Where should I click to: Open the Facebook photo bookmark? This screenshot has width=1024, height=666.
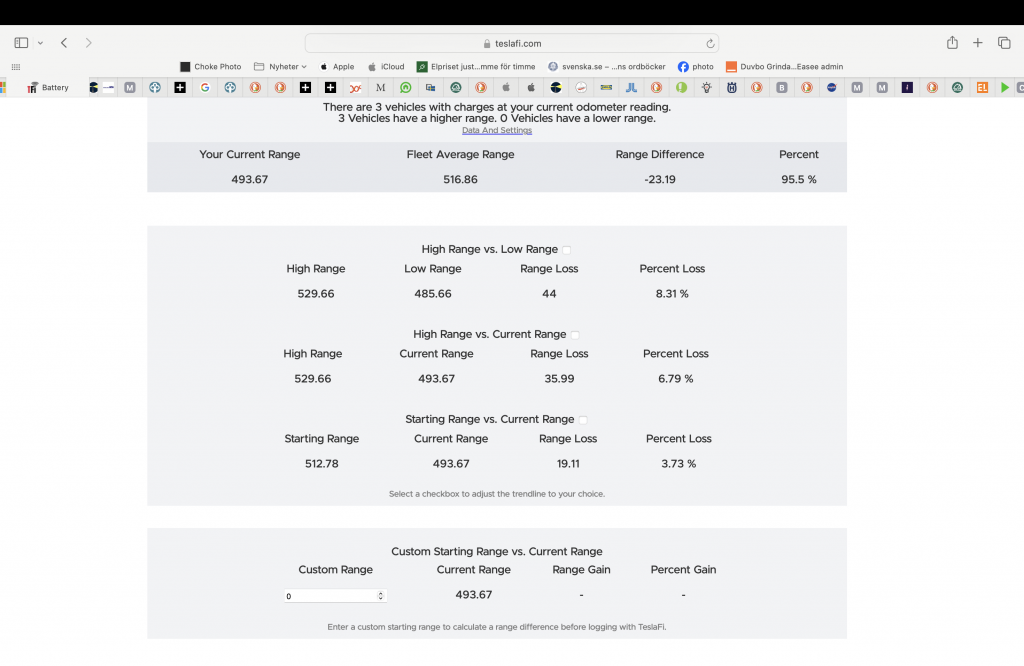pyautogui.click(x=696, y=67)
